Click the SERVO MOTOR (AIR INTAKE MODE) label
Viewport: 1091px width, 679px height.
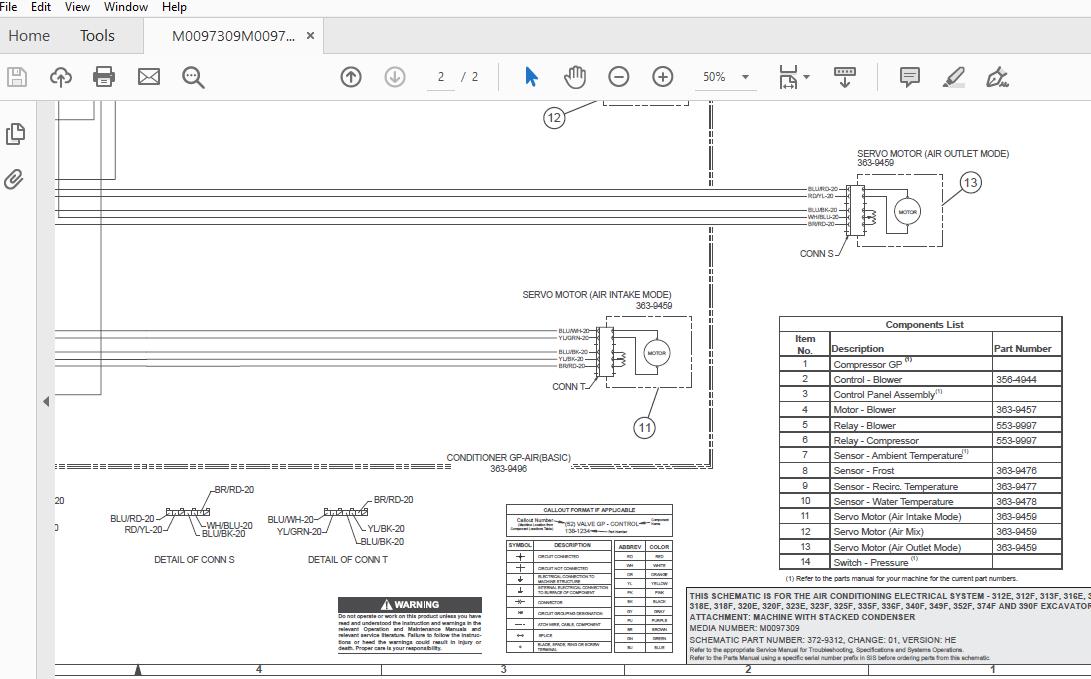point(596,295)
